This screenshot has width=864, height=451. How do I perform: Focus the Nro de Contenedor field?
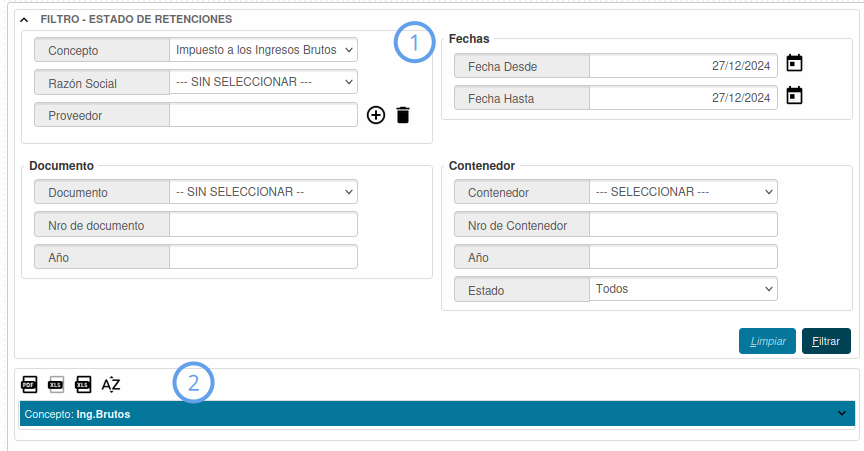point(683,225)
